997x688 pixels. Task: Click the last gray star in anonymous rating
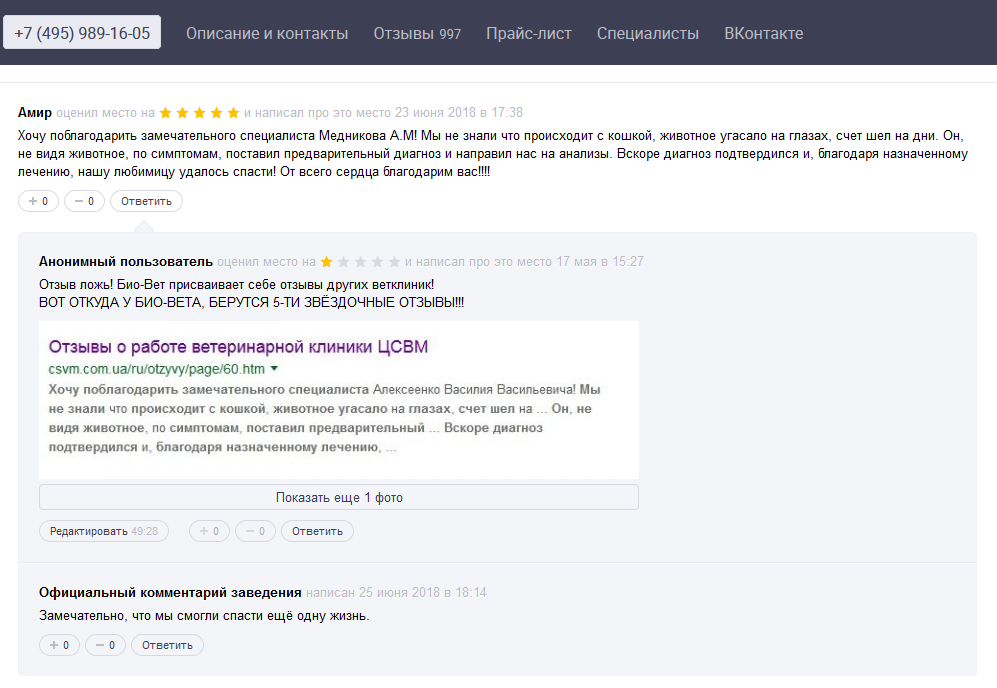point(394,261)
